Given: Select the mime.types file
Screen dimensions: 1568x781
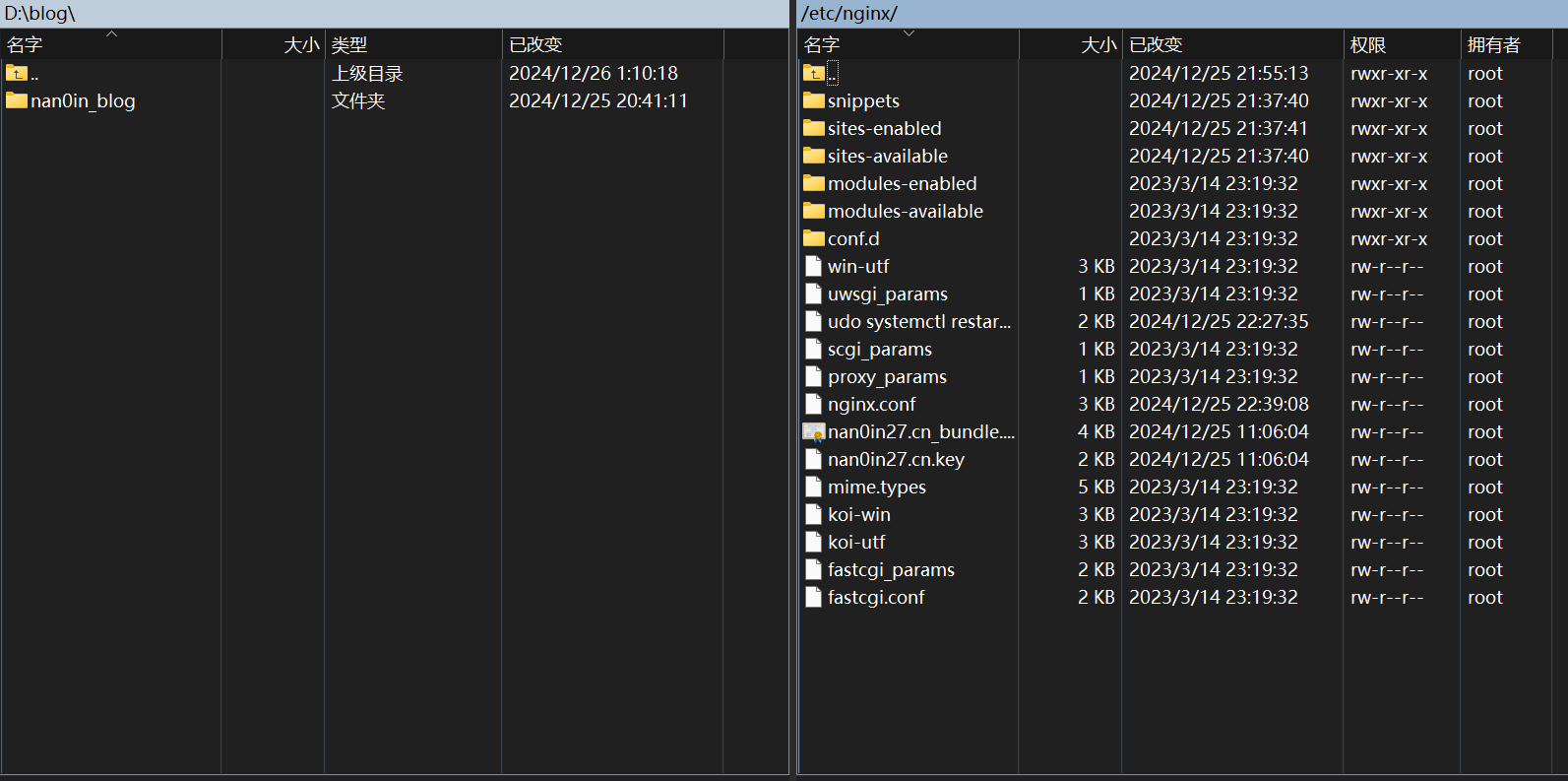Looking at the screenshot, I should [876, 487].
